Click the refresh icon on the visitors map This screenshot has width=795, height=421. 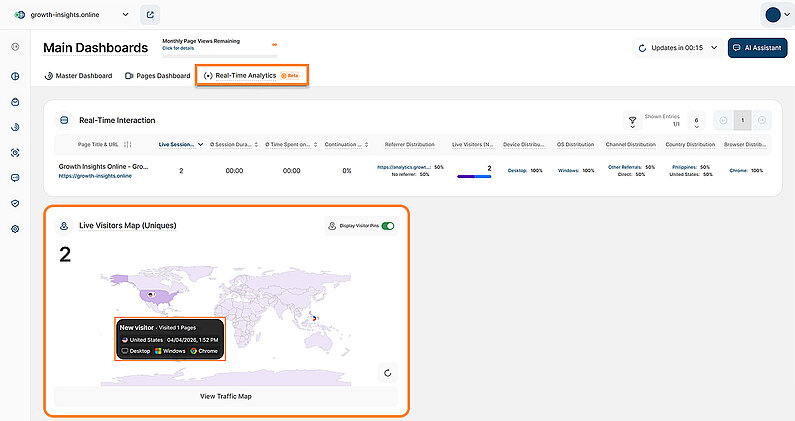tap(389, 373)
